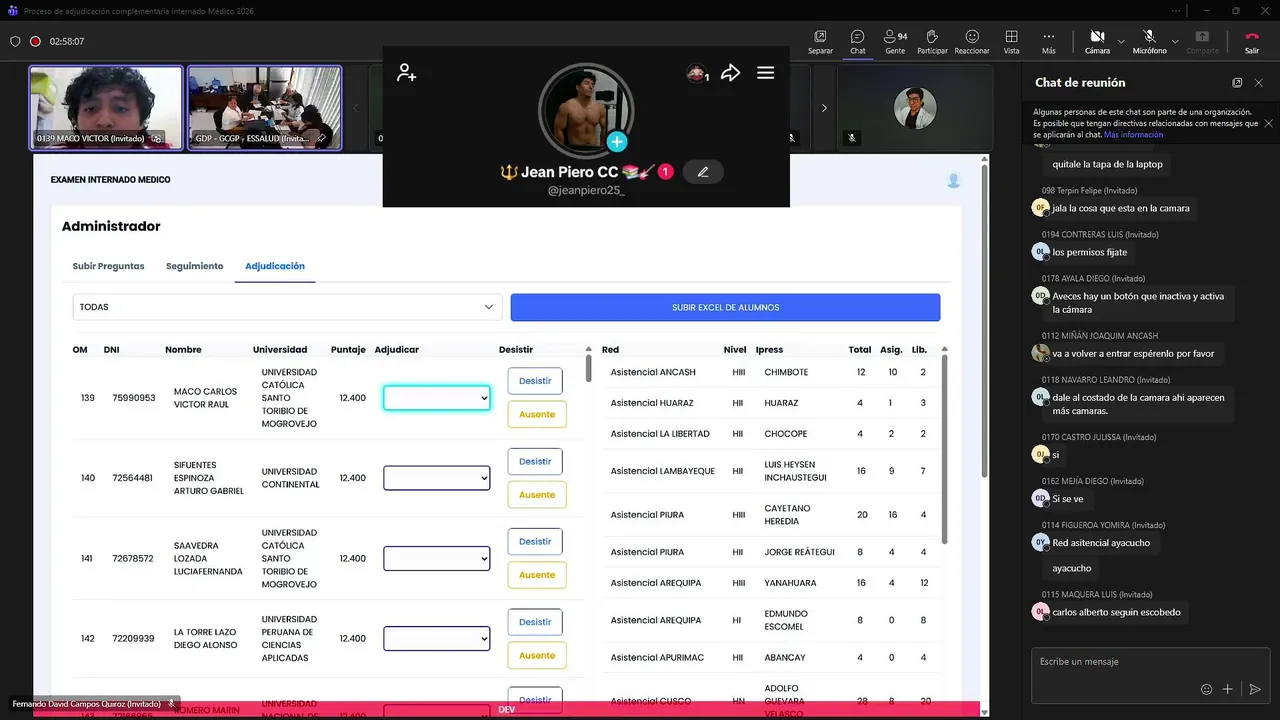Click Ausente for MACO CARLOS row

point(537,414)
